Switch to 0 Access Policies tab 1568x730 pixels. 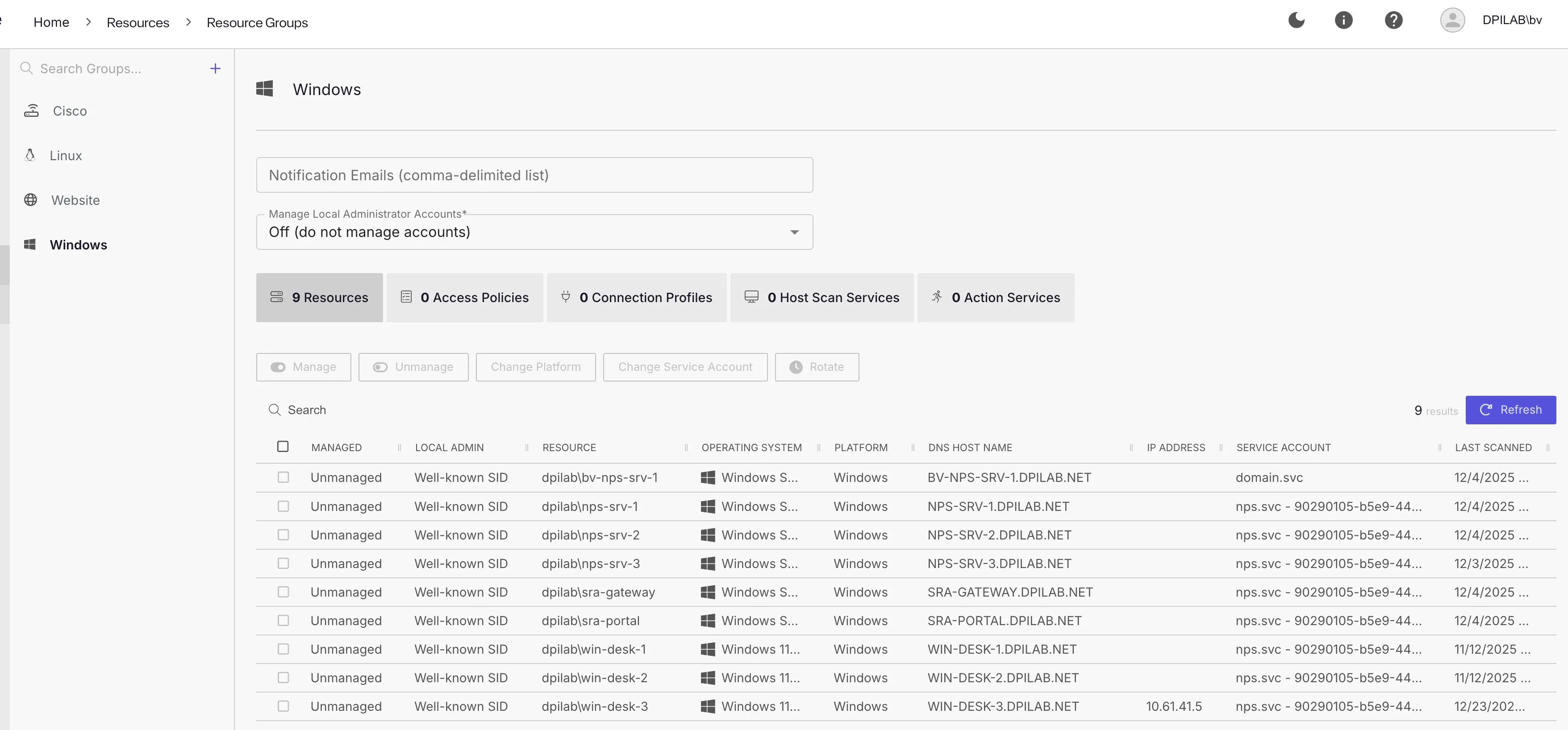point(465,298)
